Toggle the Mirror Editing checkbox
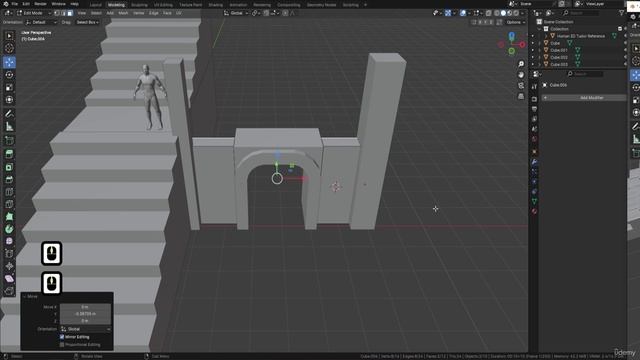The width and height of the screenshot is (640, 360). (62, 337)
